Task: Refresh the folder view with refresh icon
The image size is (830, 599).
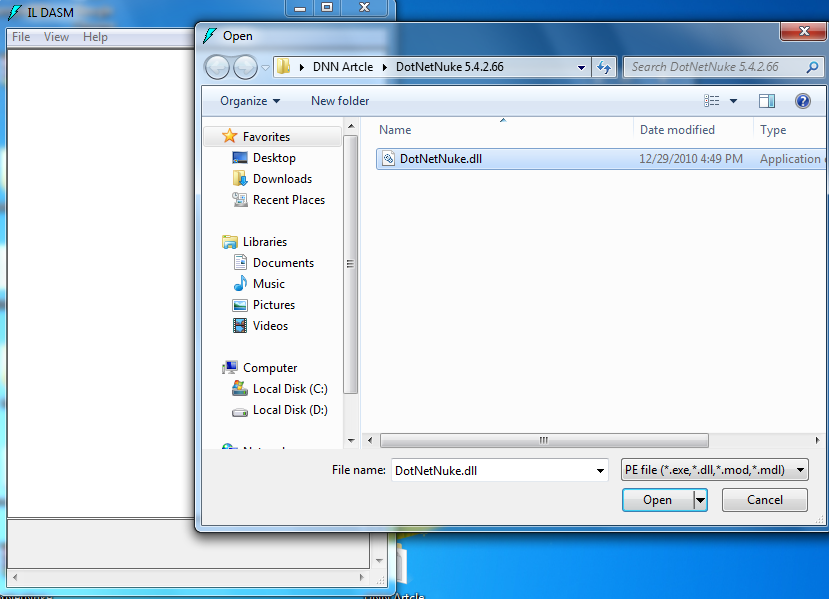Action: 604,67
